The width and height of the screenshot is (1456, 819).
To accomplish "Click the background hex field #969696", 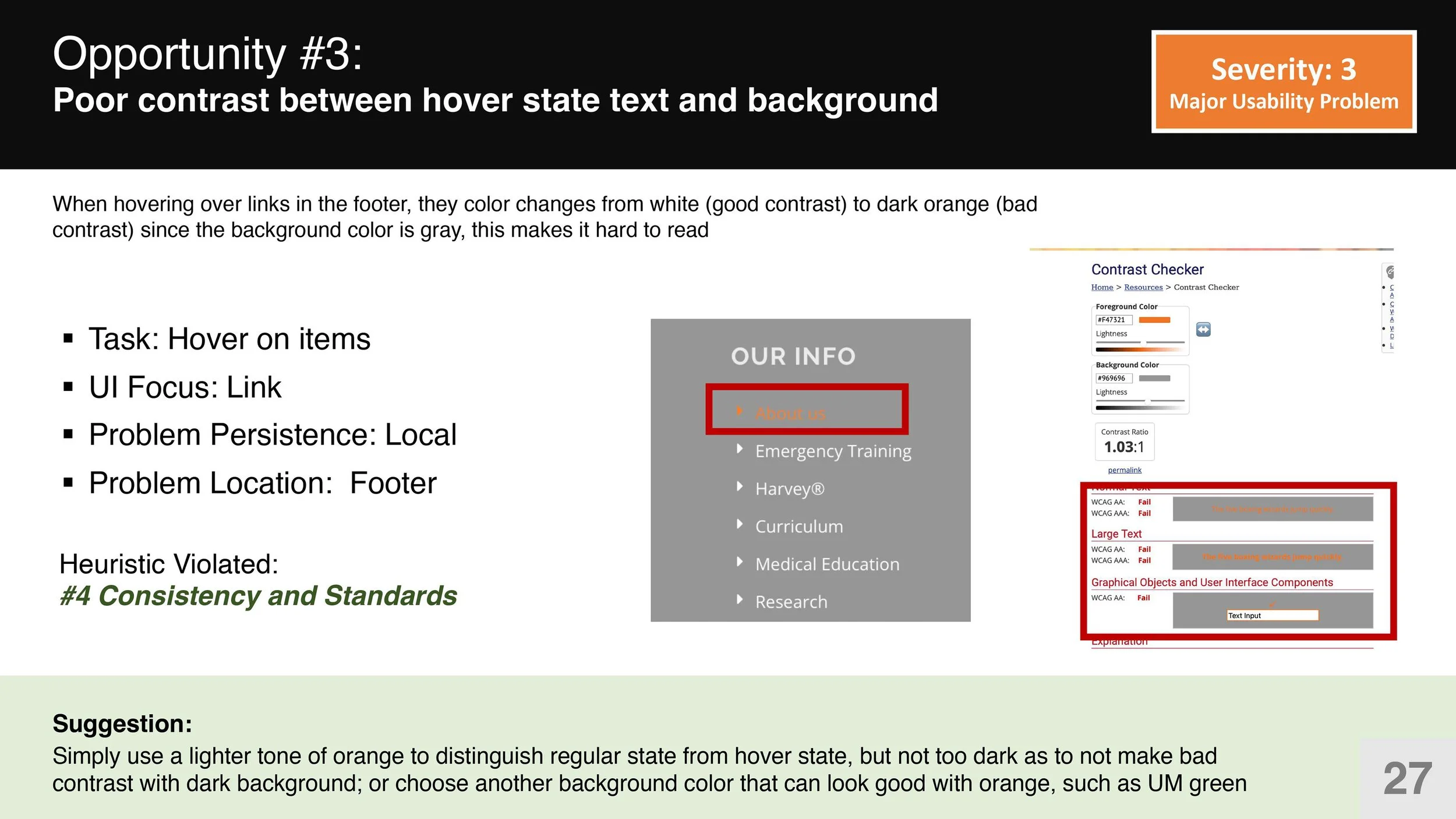I will 1113,378.
